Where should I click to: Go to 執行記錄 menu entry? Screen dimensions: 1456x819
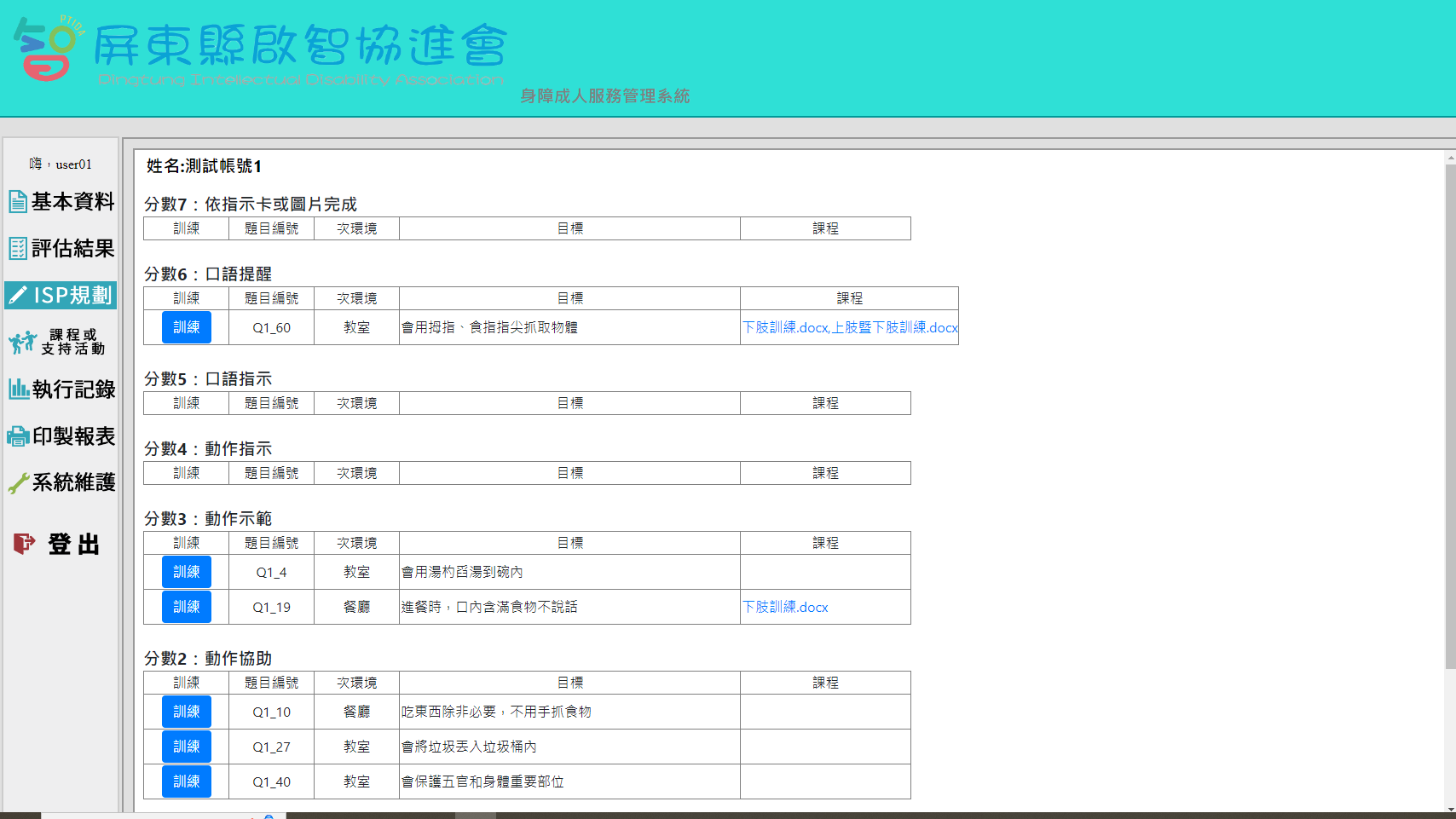[73, 389]
